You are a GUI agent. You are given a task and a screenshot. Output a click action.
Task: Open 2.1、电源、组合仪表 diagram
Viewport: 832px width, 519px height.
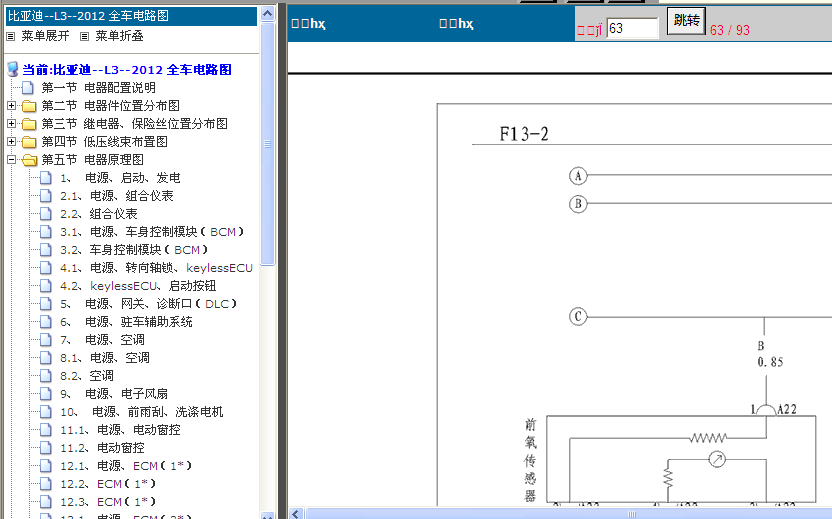click(117, 196)
